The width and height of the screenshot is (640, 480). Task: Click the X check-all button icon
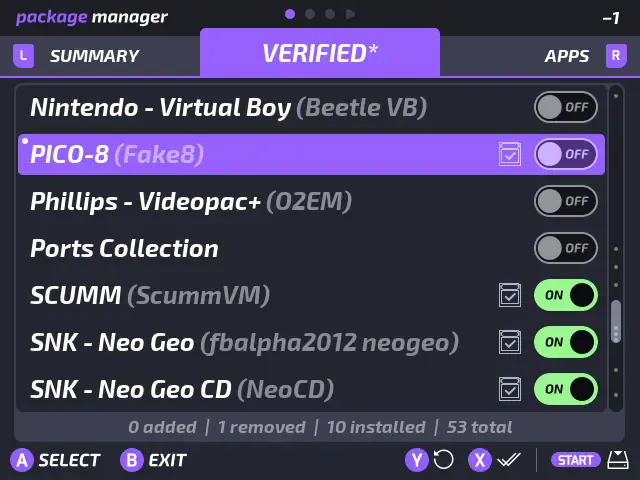click(x=481, y=460)
